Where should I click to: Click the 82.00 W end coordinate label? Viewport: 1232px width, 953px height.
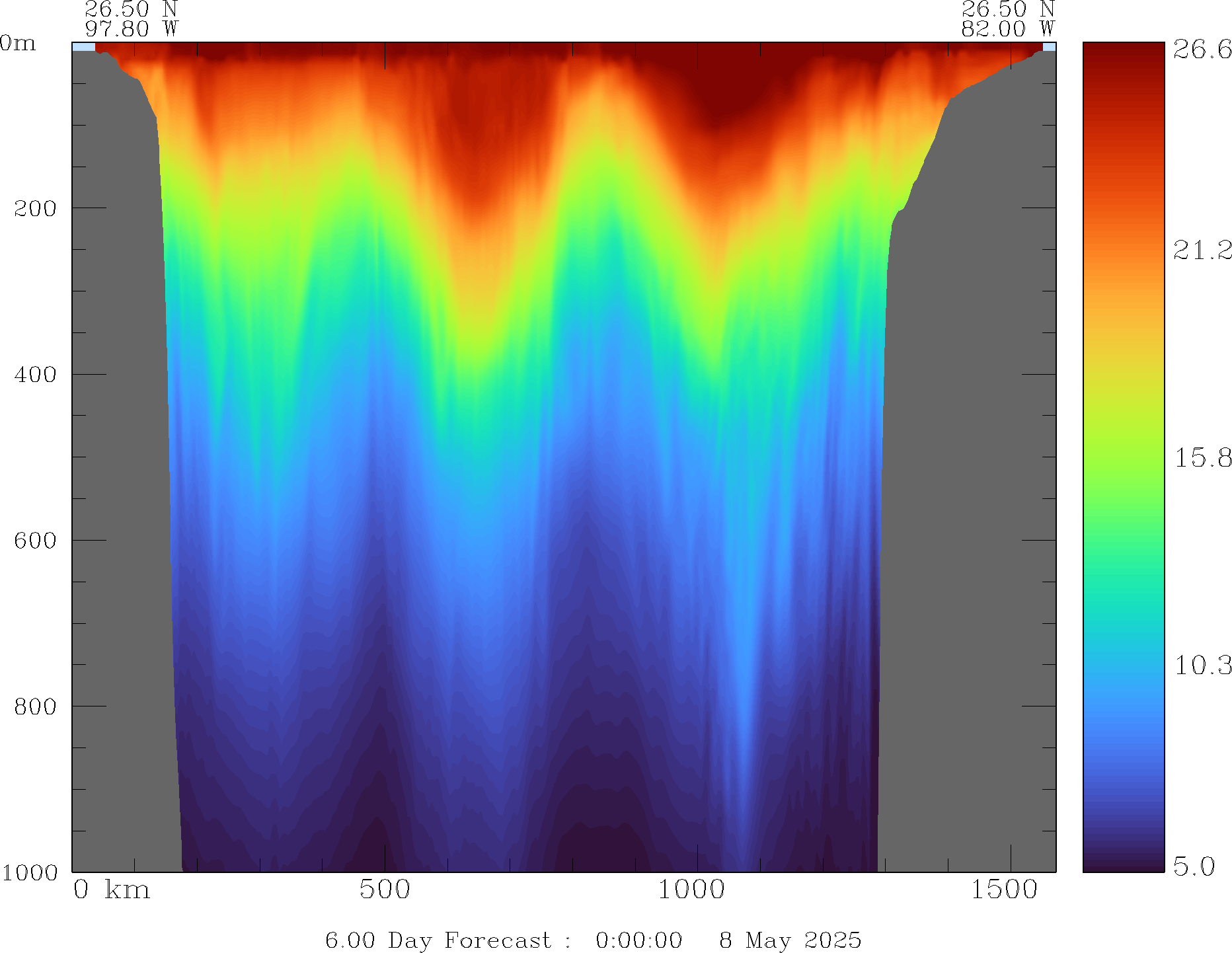click(1007, 29)
